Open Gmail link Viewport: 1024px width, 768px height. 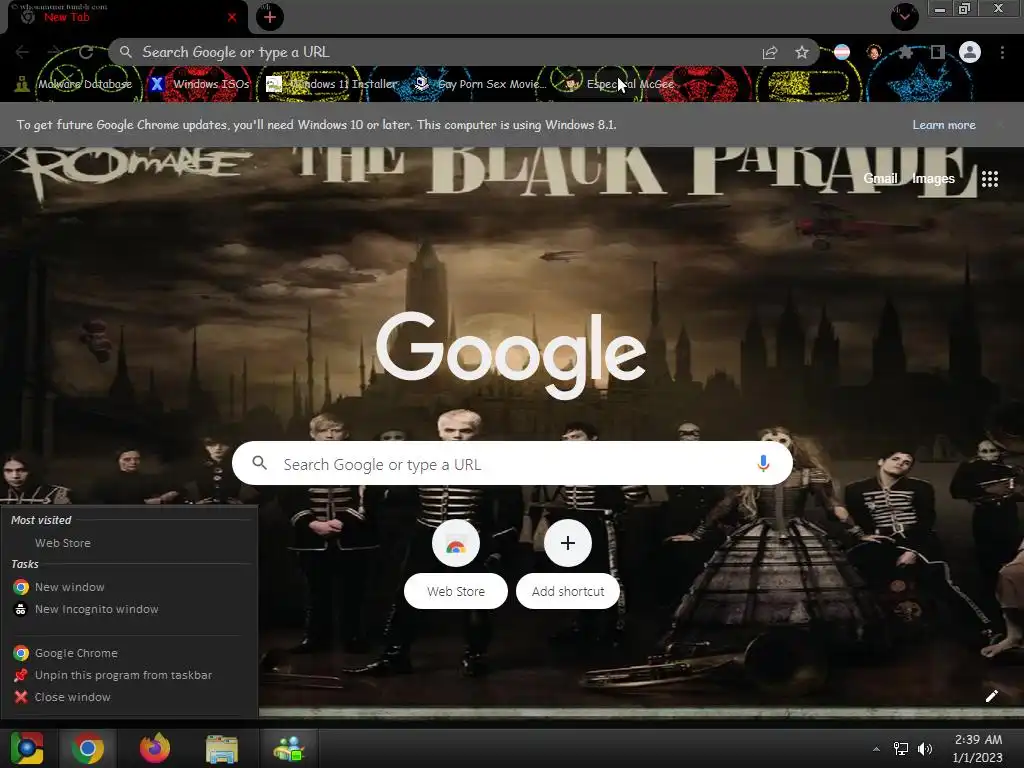(880, 179)
